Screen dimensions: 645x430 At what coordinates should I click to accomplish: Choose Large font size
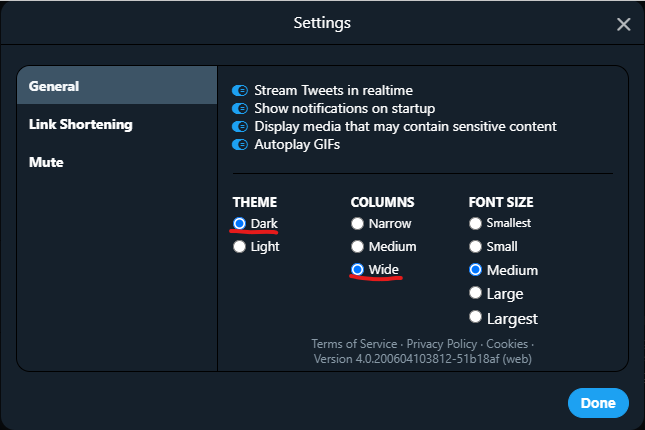tap(475, 293)
